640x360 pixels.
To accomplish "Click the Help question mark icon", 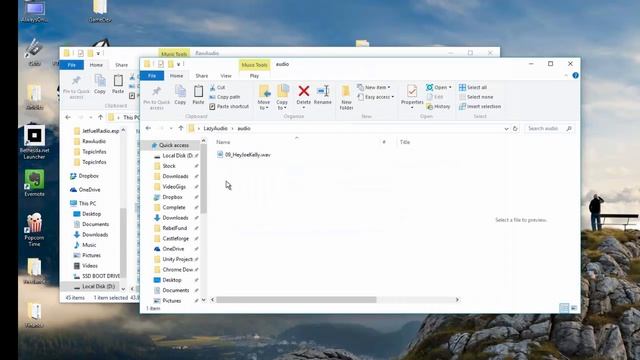I will tap(575, 76).
